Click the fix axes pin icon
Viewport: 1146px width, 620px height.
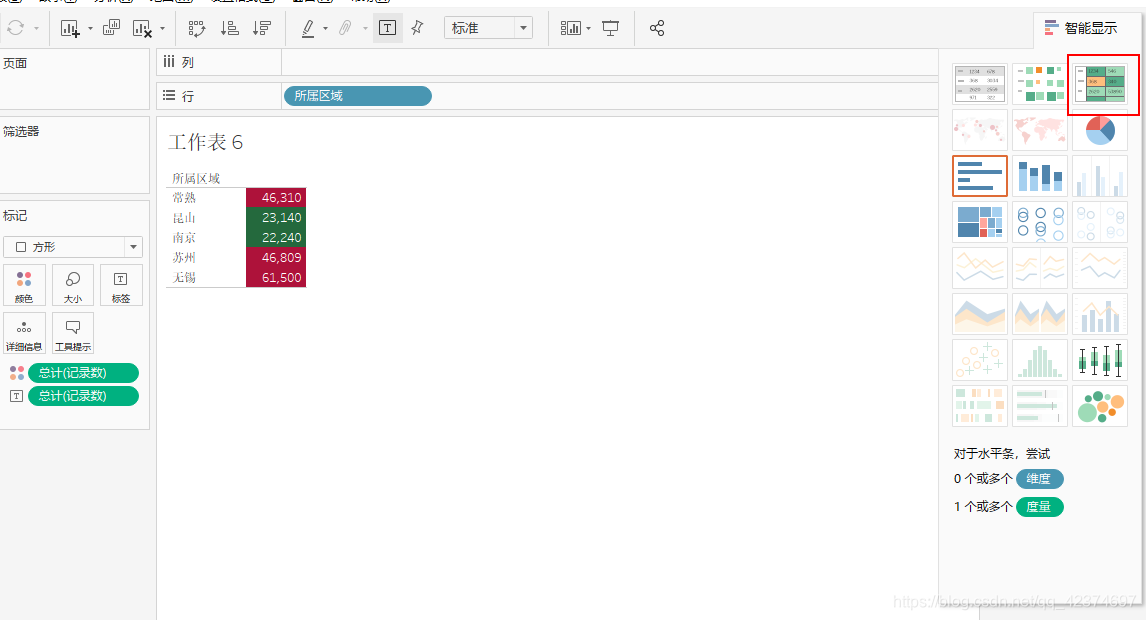(x=417, y=28)
